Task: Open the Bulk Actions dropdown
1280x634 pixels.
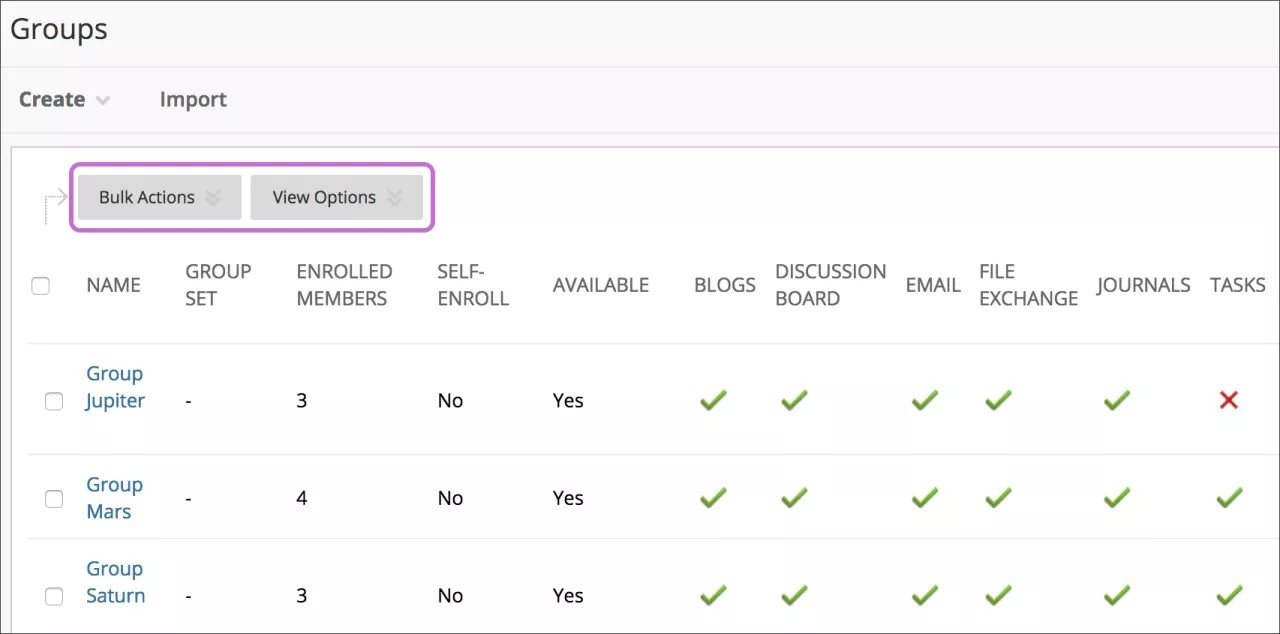Action: coord(157,196)
